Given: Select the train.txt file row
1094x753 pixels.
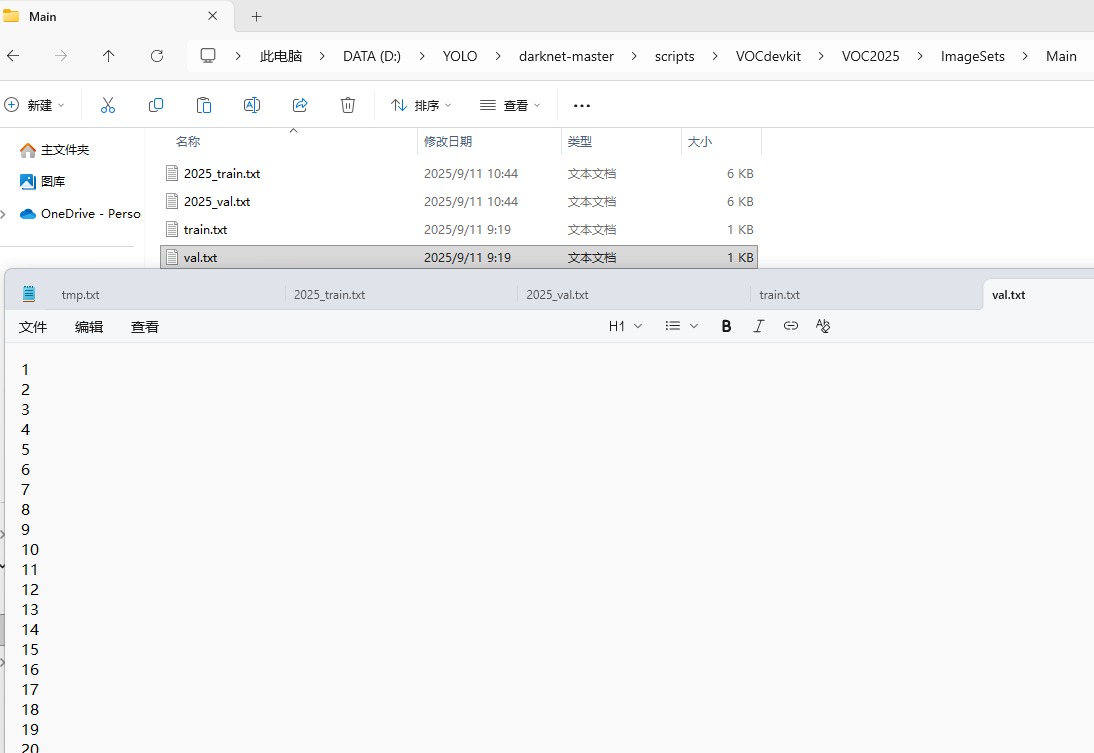Looking at the screenshot, I should (459, 229).
